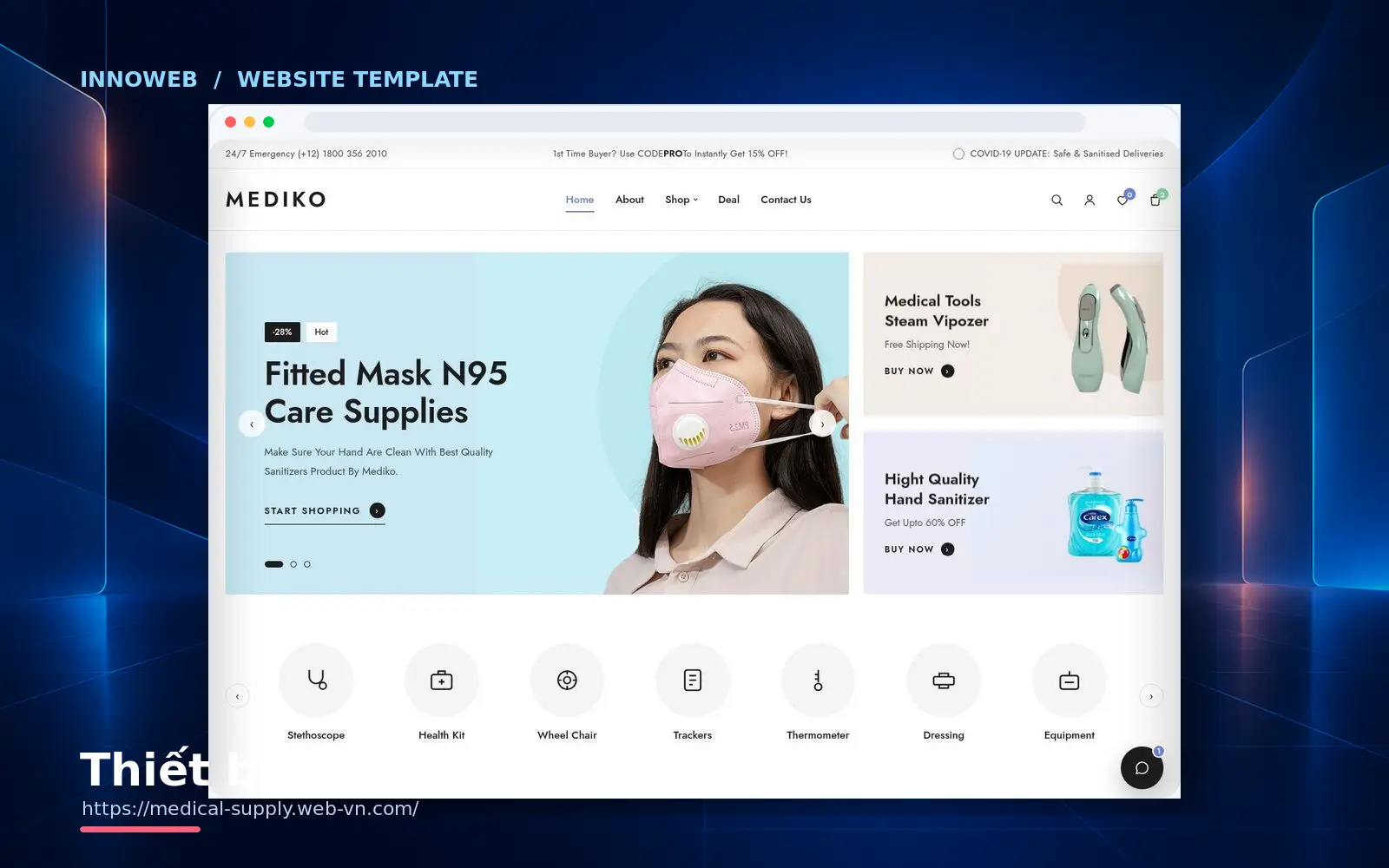Open the Steam Vipozer product image
The height and width of the screenshot is (868, 1389).
[x=1111, y=337]
